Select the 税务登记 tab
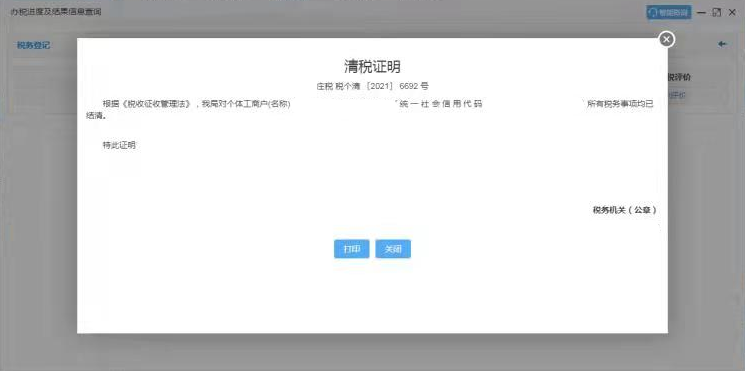The width and height of the screenshot is (745, 371). pos(33,45)
